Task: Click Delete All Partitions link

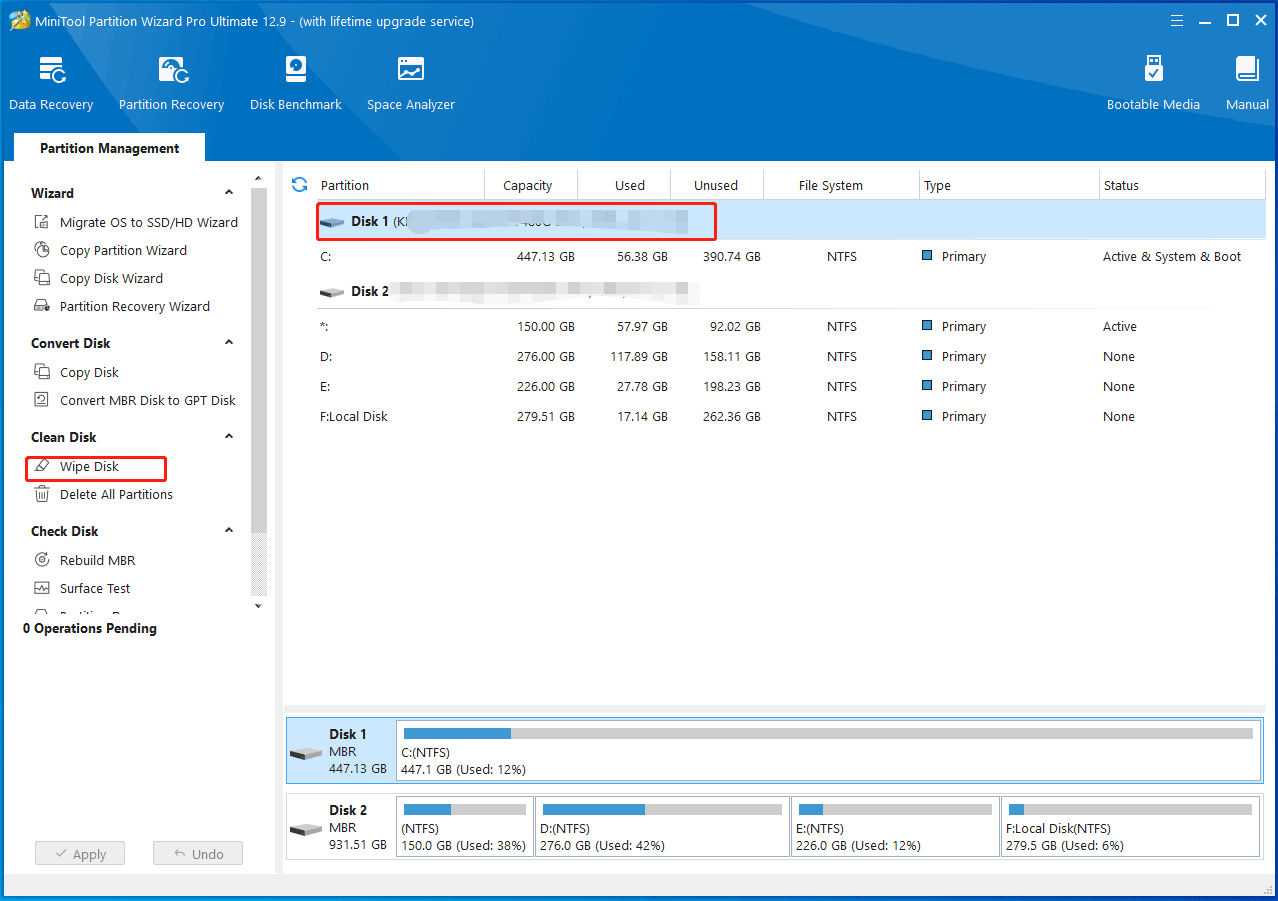Action: 116,494
